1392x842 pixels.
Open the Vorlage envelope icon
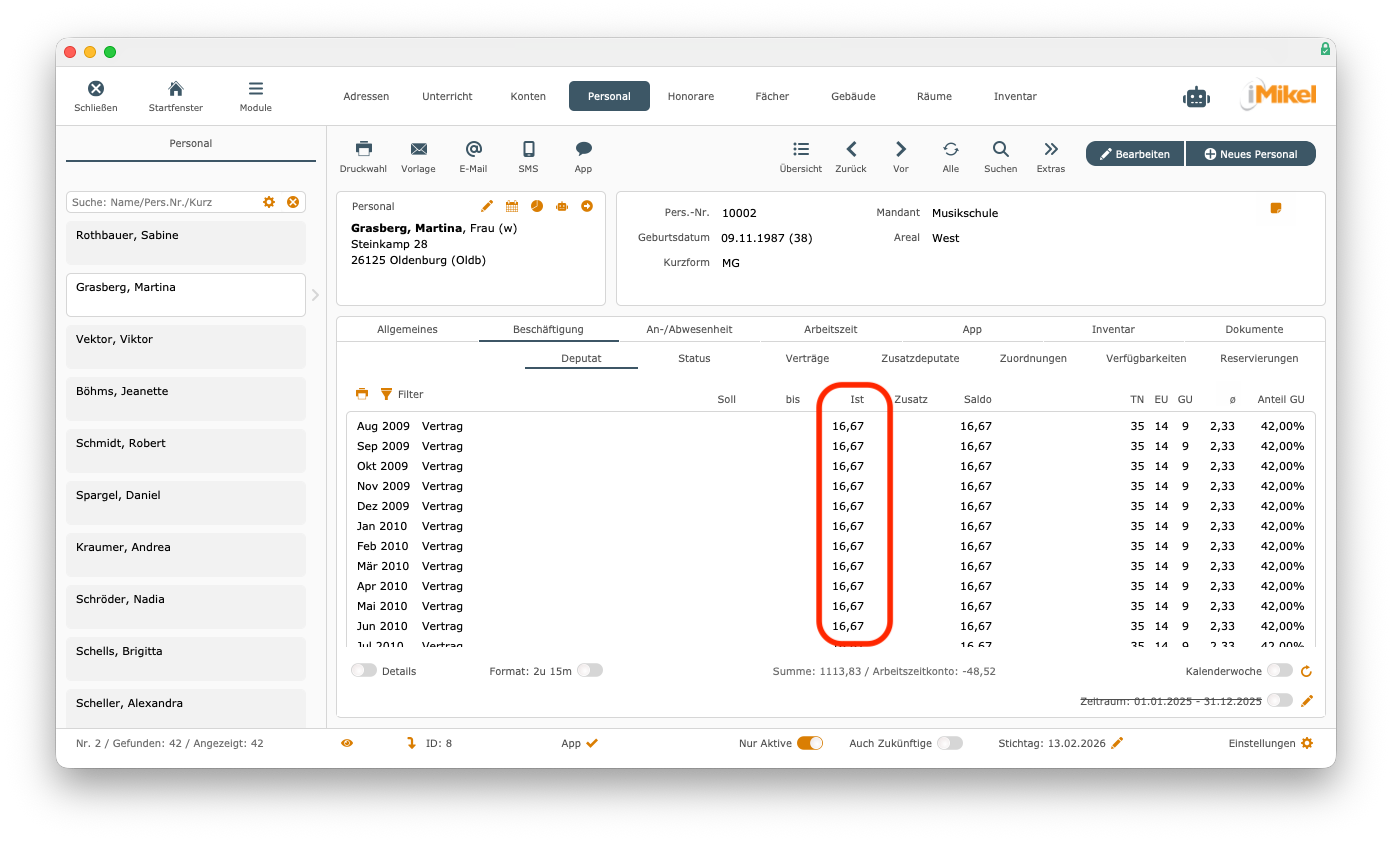(418, 149)
